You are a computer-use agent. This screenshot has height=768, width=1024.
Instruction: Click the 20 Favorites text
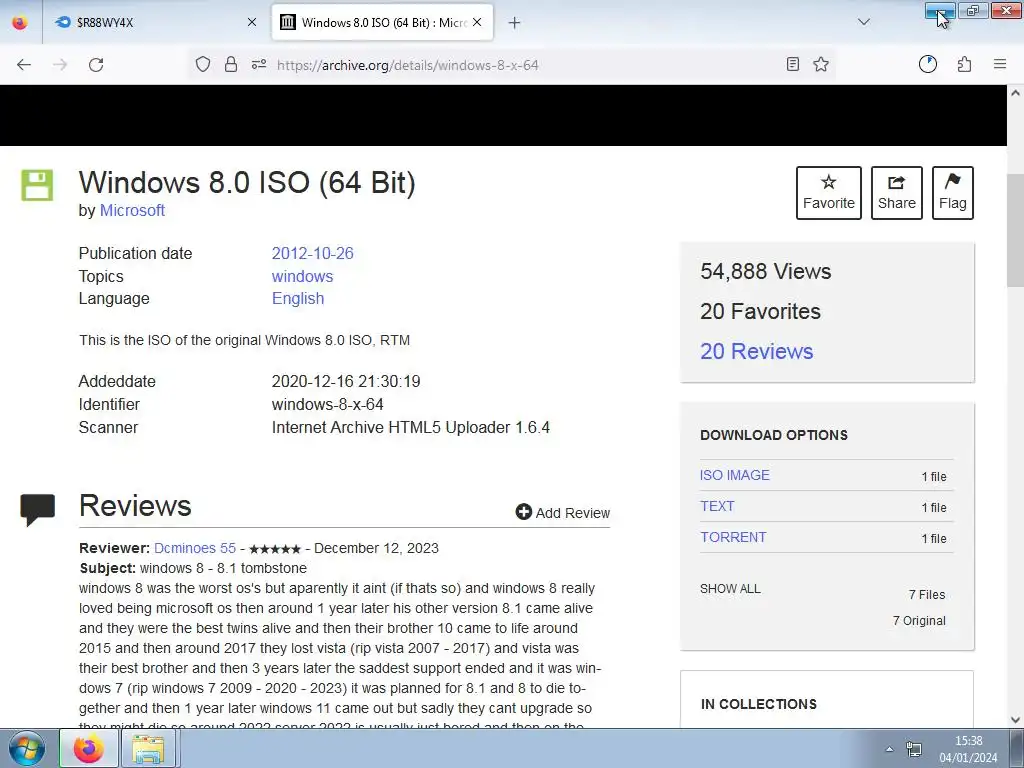point(760,312)
